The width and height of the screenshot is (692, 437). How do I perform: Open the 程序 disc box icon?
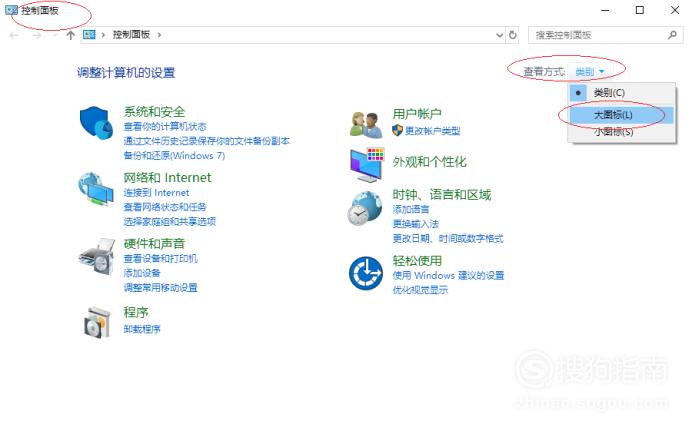[97, 323]
